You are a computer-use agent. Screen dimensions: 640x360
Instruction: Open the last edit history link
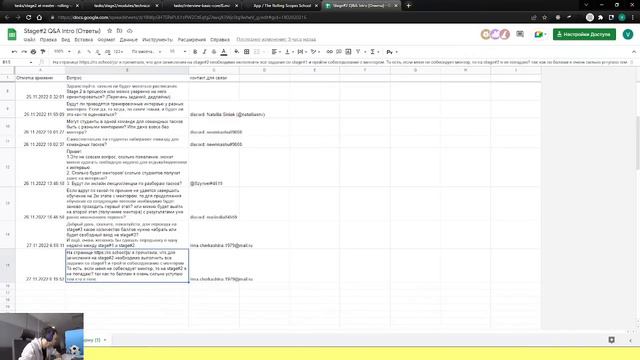click(276, 40)
